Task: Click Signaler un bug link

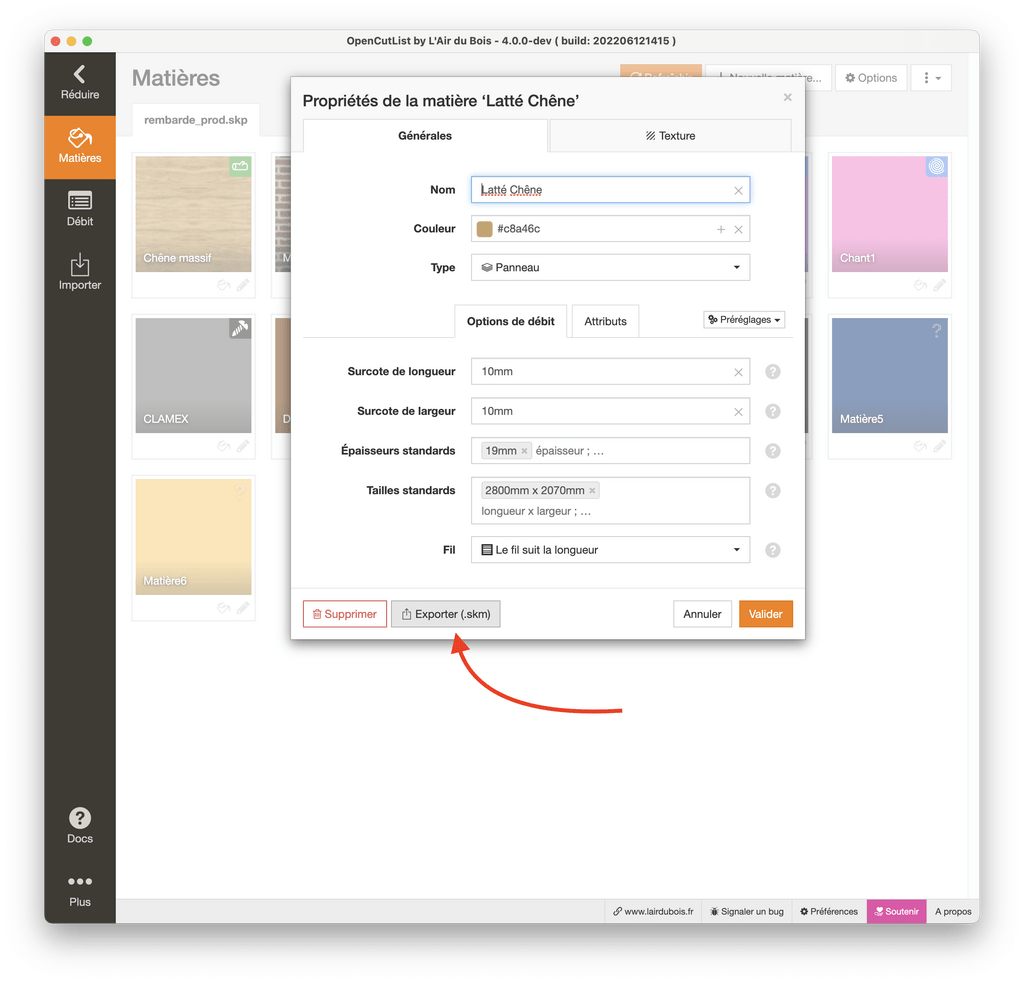Action: point(746,911)
